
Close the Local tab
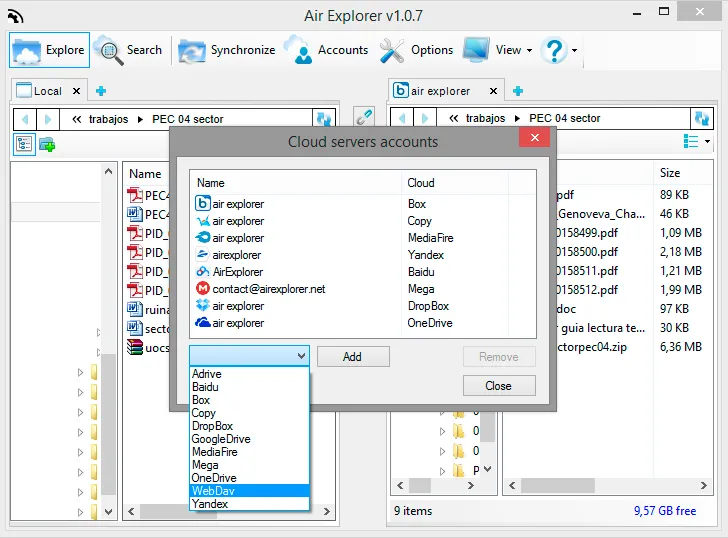[76, 91]
